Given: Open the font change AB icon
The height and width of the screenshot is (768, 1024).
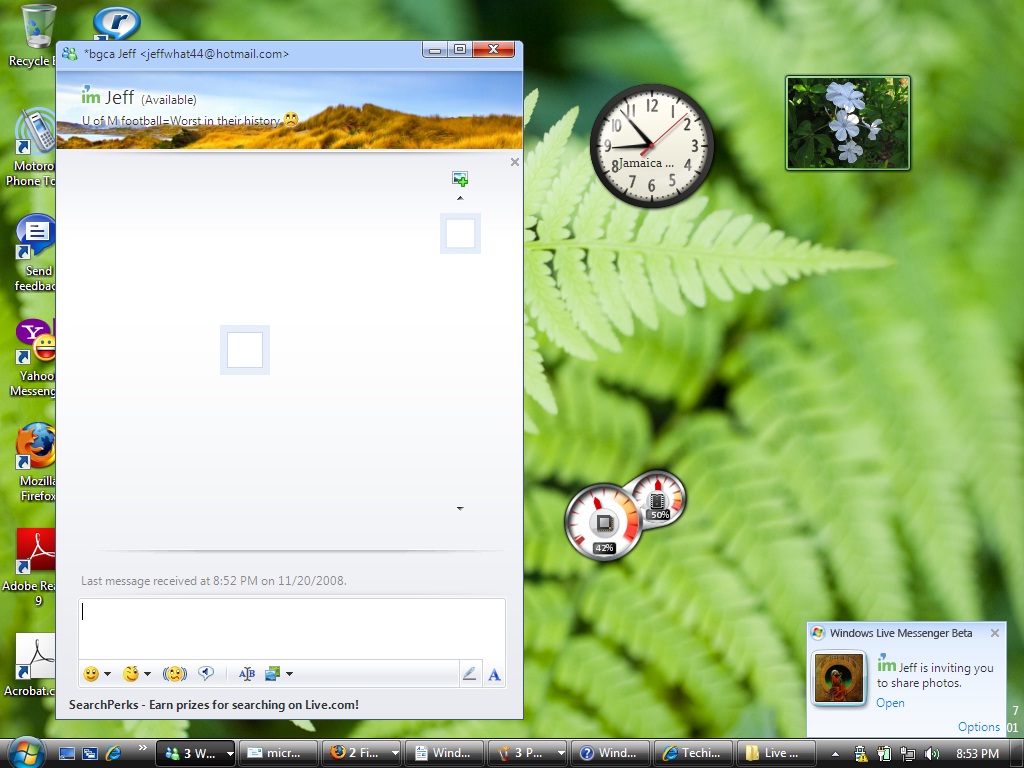Looking at the screenshot, I should click(x=247, y=674).
